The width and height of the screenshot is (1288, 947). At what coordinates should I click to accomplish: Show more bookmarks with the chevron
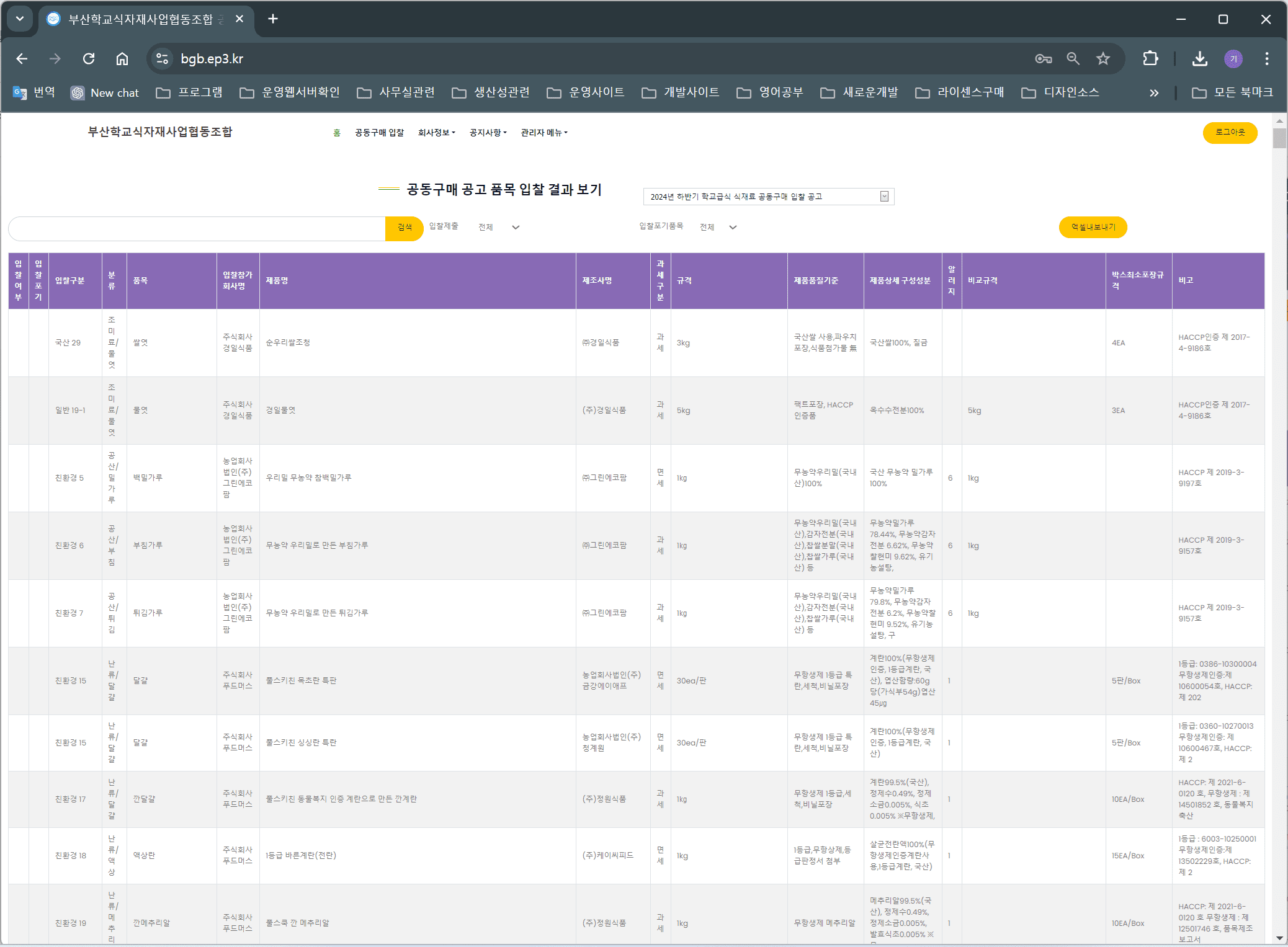tap(1154, 93)
